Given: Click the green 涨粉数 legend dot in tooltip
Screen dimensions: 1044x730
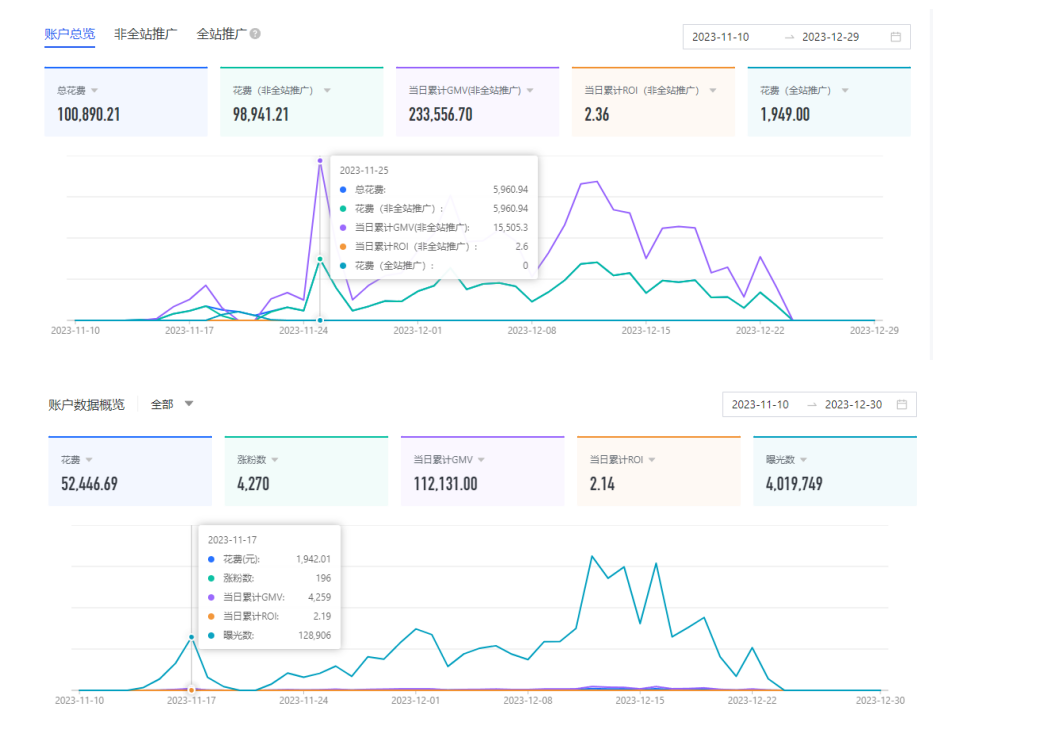Looking at the screenshot, I should tap(211, 578).
